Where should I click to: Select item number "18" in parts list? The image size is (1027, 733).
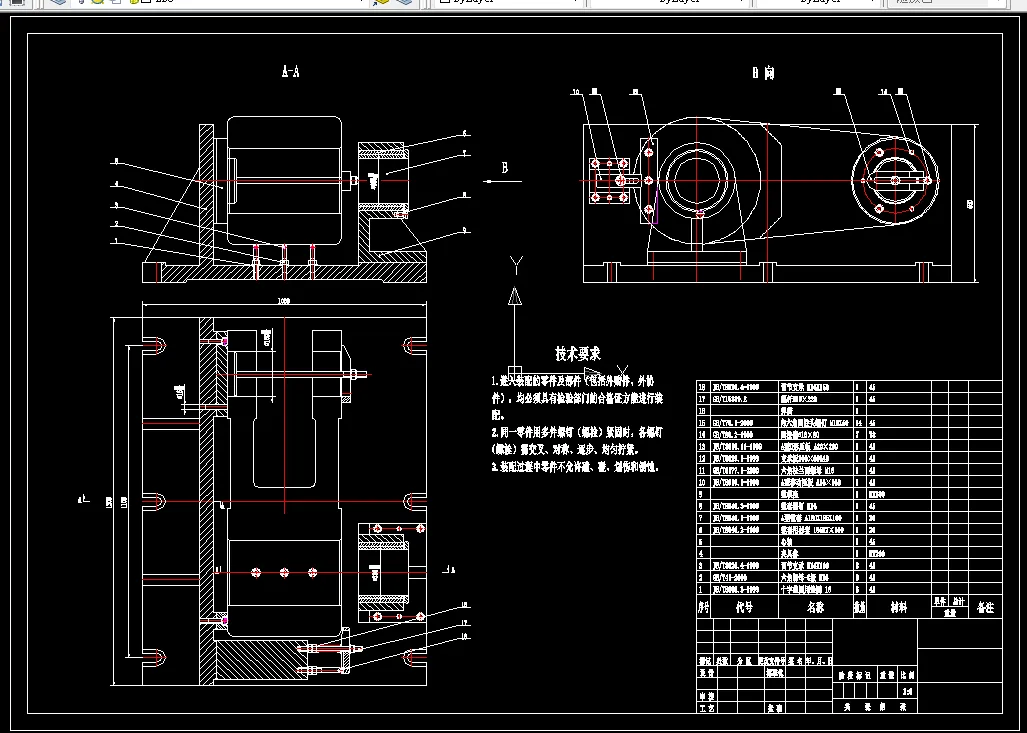(x=703, y=387)
